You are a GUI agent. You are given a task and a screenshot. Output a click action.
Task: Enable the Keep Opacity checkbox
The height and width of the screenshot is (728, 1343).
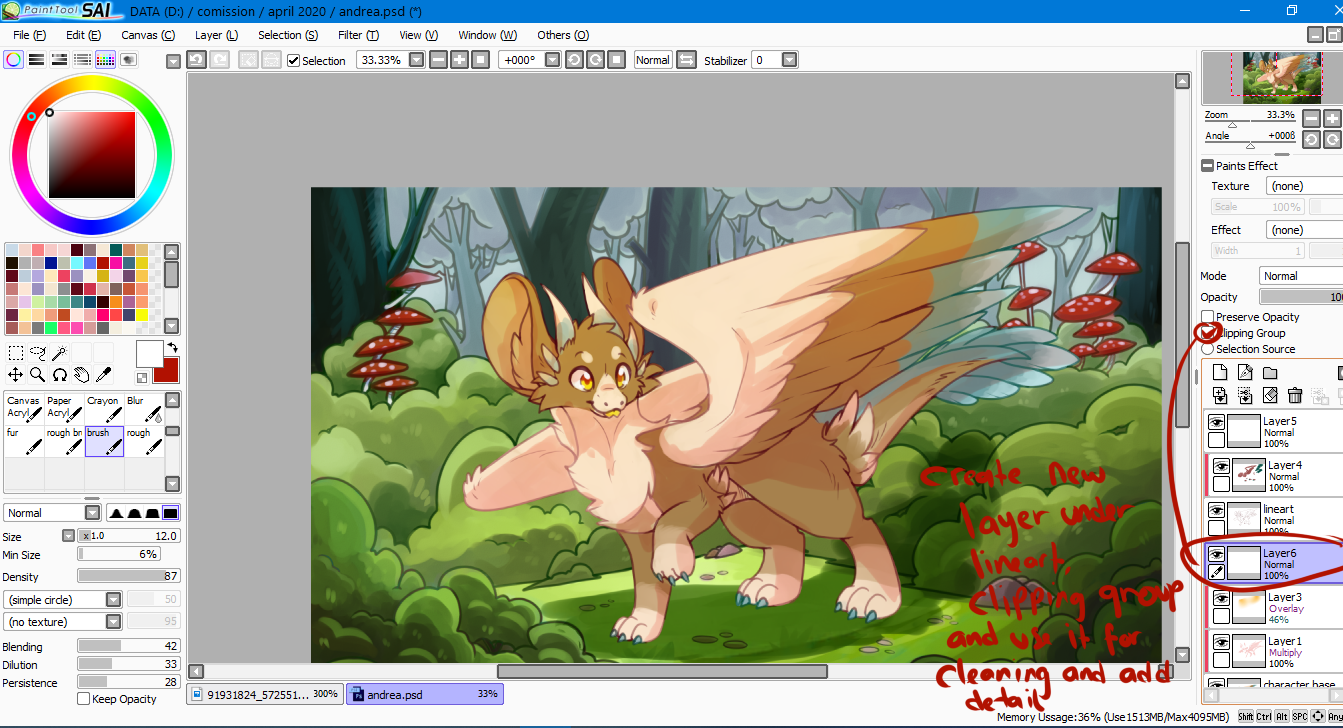click(84, 699)
